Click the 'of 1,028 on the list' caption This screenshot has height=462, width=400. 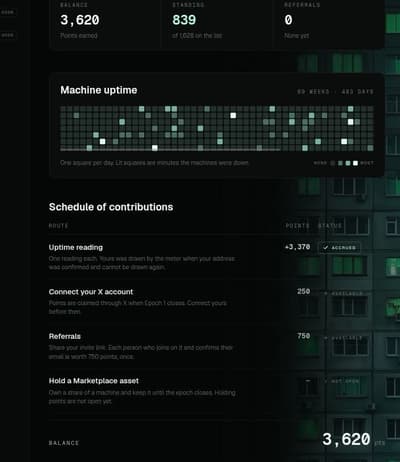(x=197, y=36)
